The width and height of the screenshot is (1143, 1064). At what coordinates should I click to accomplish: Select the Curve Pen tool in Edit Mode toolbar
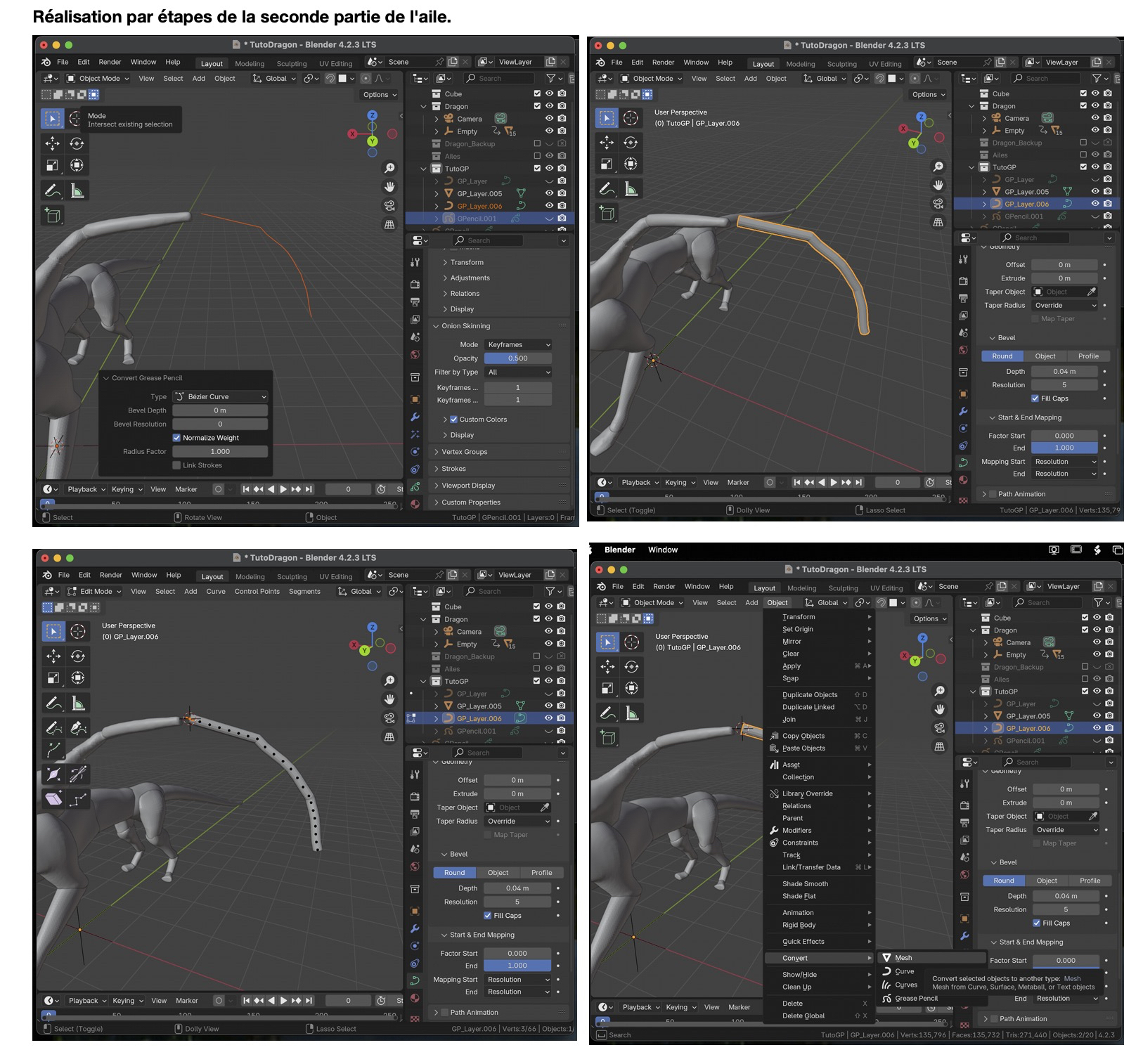pyautogui.click(x=78, y=727)
